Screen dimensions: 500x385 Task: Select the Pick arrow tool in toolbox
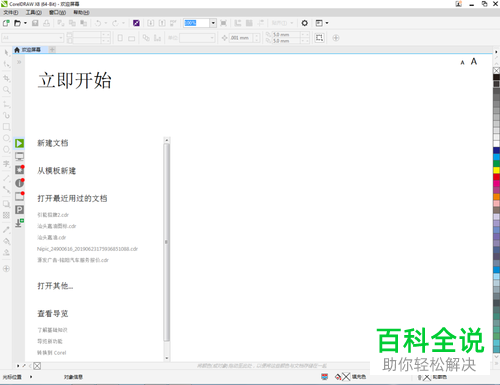pyautogui.click(x=6, y=53)
